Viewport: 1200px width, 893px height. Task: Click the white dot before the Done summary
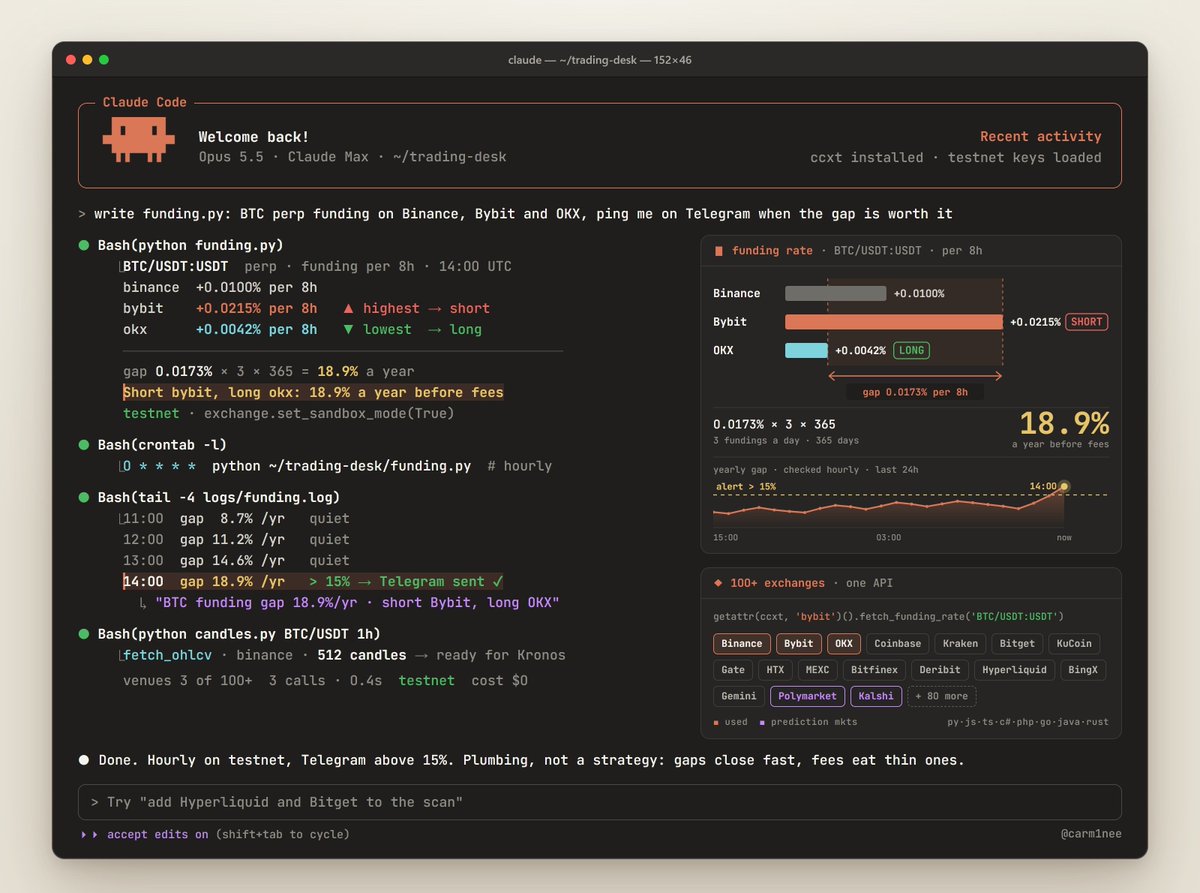[x=84, y=760]
